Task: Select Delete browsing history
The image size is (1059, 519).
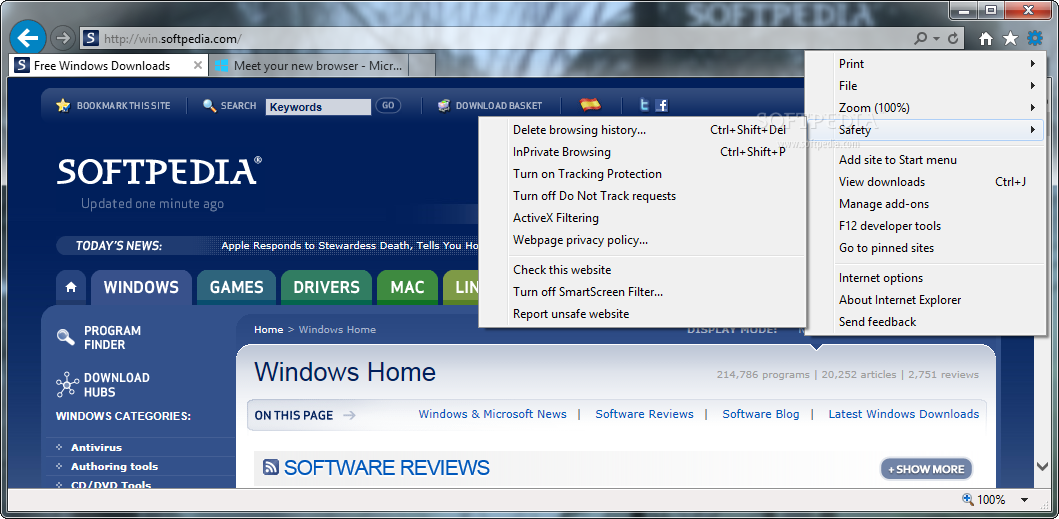Action: (642, 130)
